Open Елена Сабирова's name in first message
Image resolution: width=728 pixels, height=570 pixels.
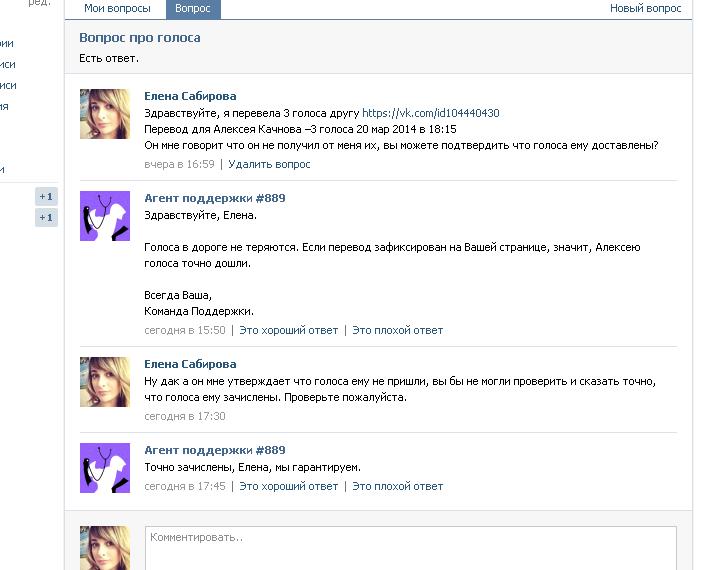tap(190, 96)
